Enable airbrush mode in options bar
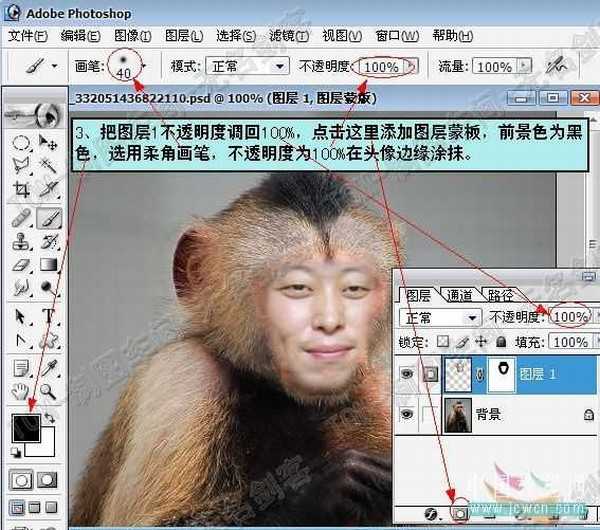This screenshot has width=600, height=530. (x=556, y=66)
